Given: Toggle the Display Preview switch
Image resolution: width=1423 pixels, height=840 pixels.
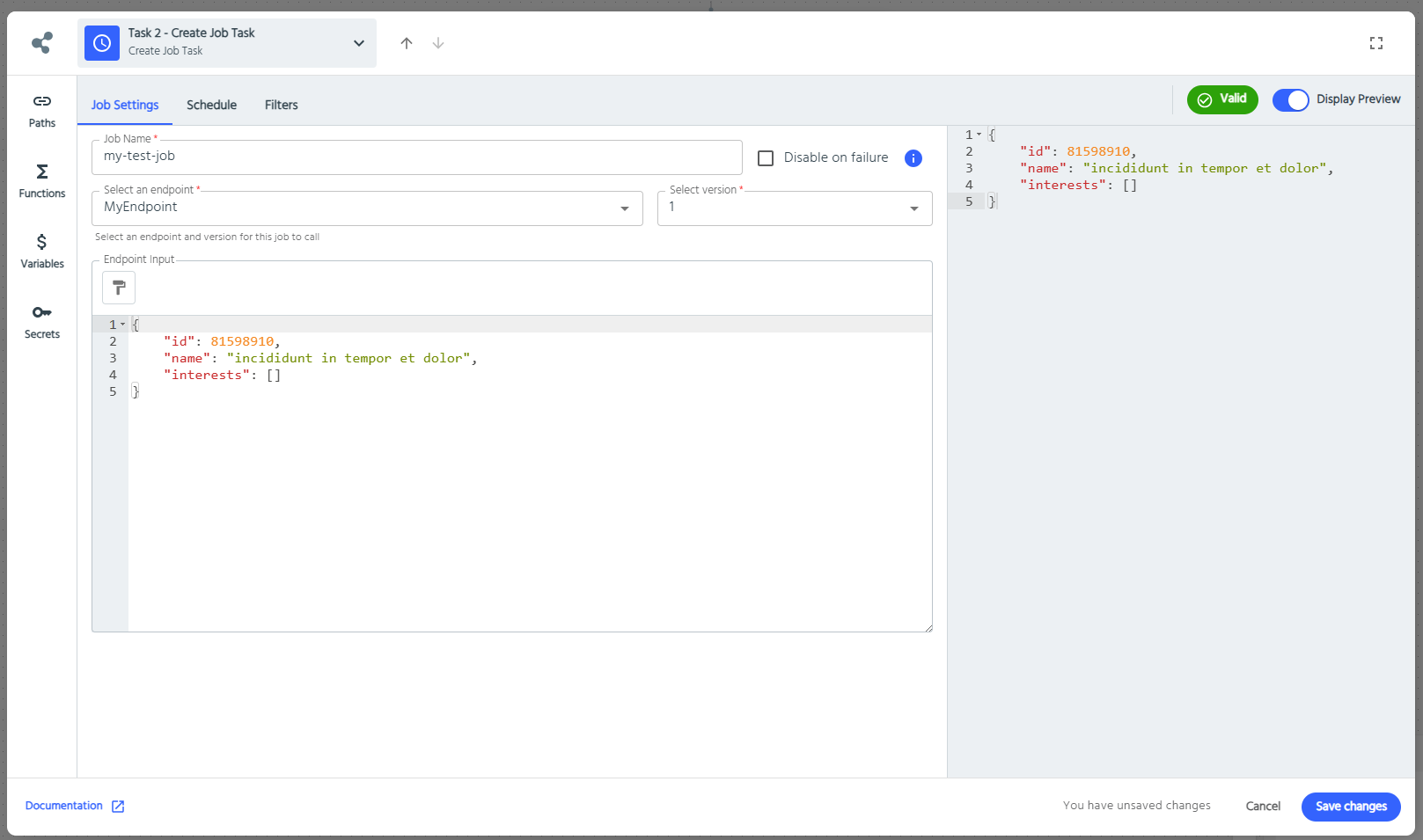Looking at the screenshot, I should pos(1291,100).
